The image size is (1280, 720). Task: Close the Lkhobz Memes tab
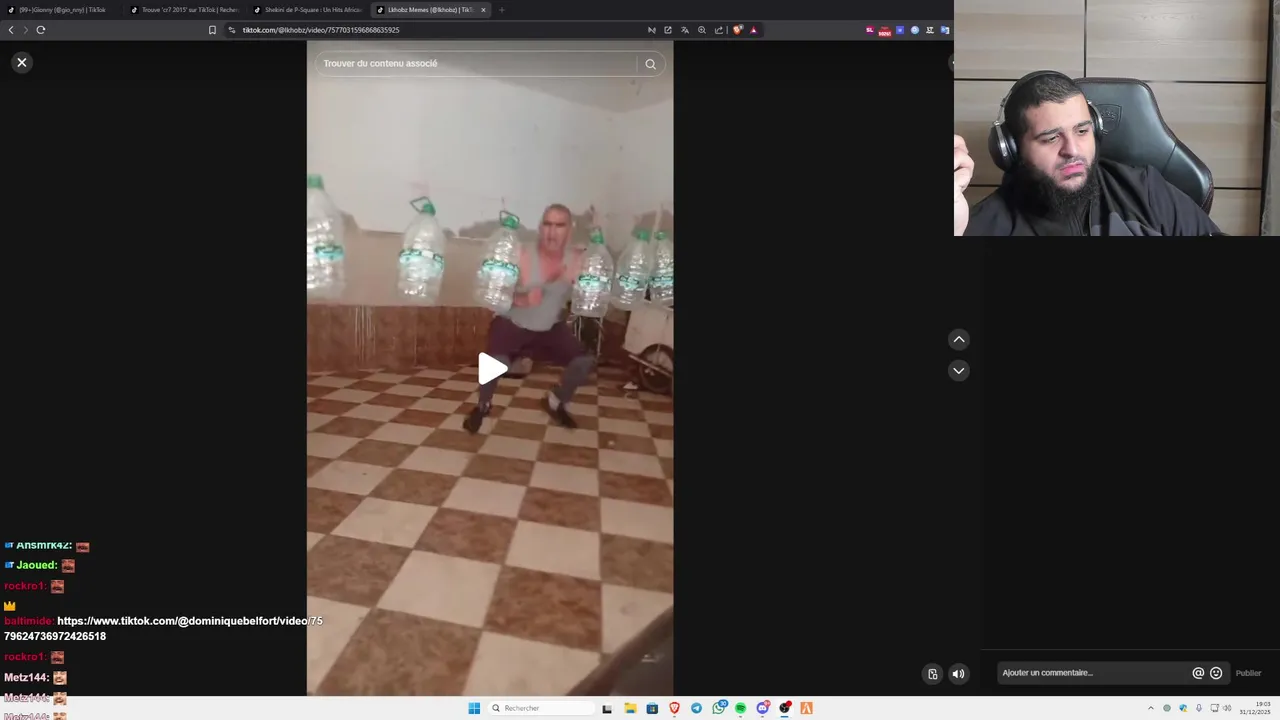click(483, 10)
